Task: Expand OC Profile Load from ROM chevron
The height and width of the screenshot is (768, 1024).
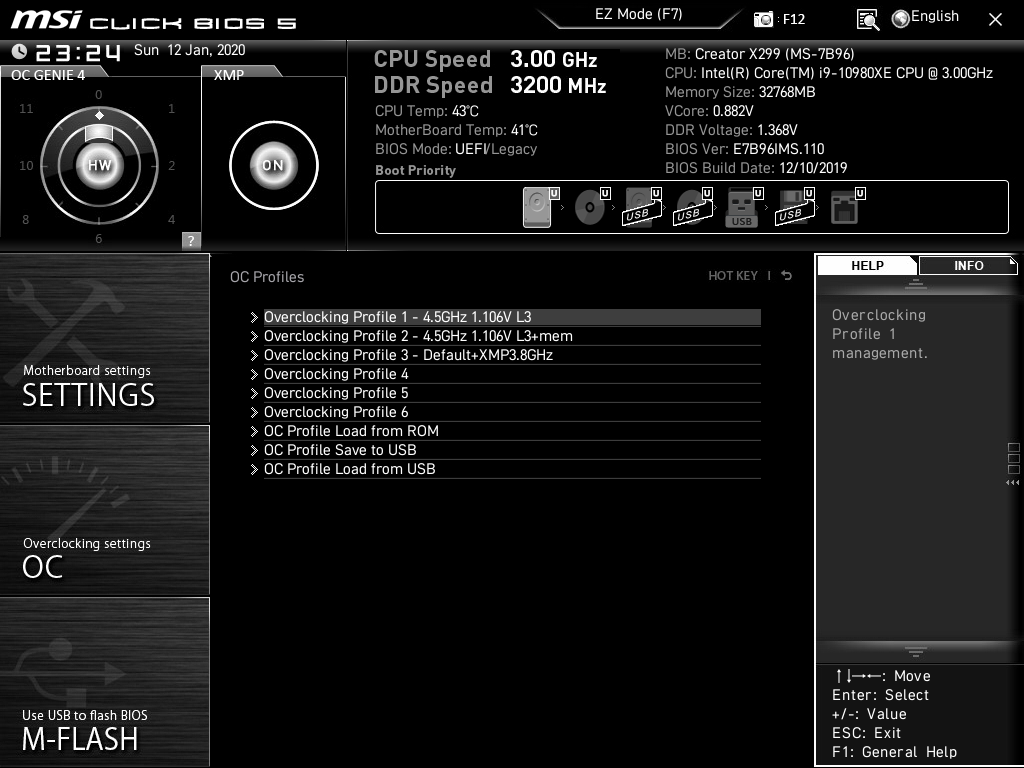Action: click(254, 431)
